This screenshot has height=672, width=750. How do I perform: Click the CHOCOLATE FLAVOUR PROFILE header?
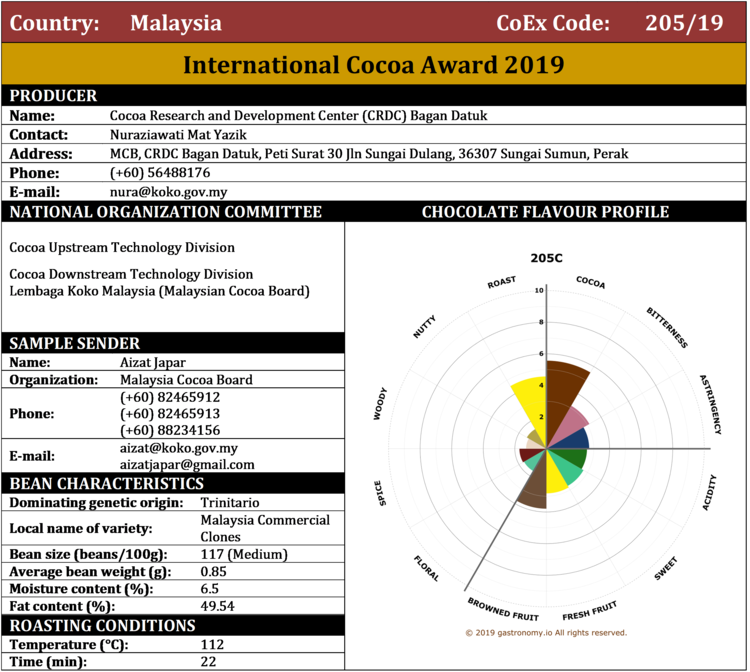pos(545,212)
